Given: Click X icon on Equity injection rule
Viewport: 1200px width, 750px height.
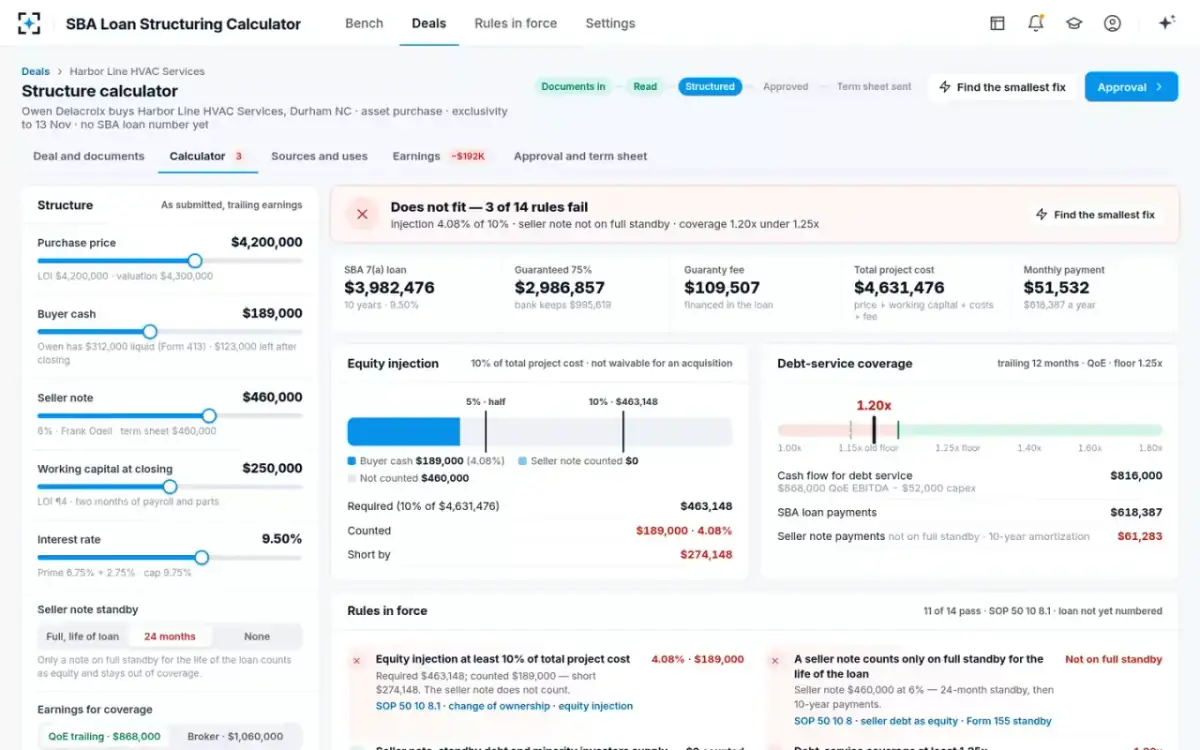Looking at the screenshot, I should (x=356, y=661).
